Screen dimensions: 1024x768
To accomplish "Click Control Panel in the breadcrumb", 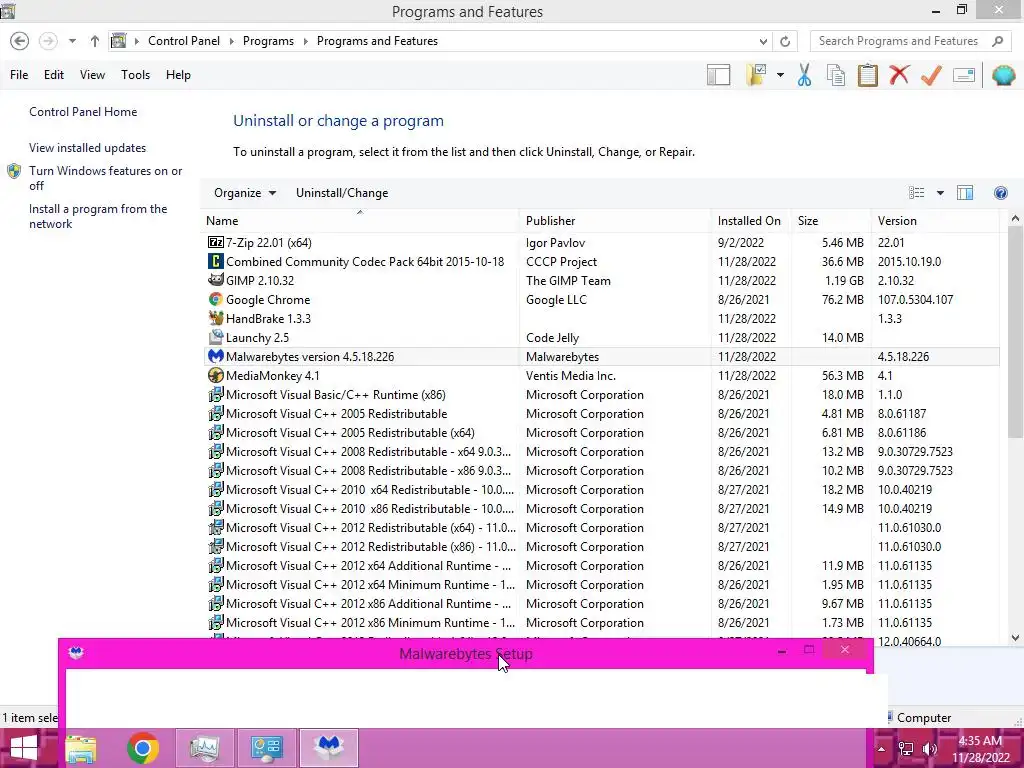I will pos(184,41).
